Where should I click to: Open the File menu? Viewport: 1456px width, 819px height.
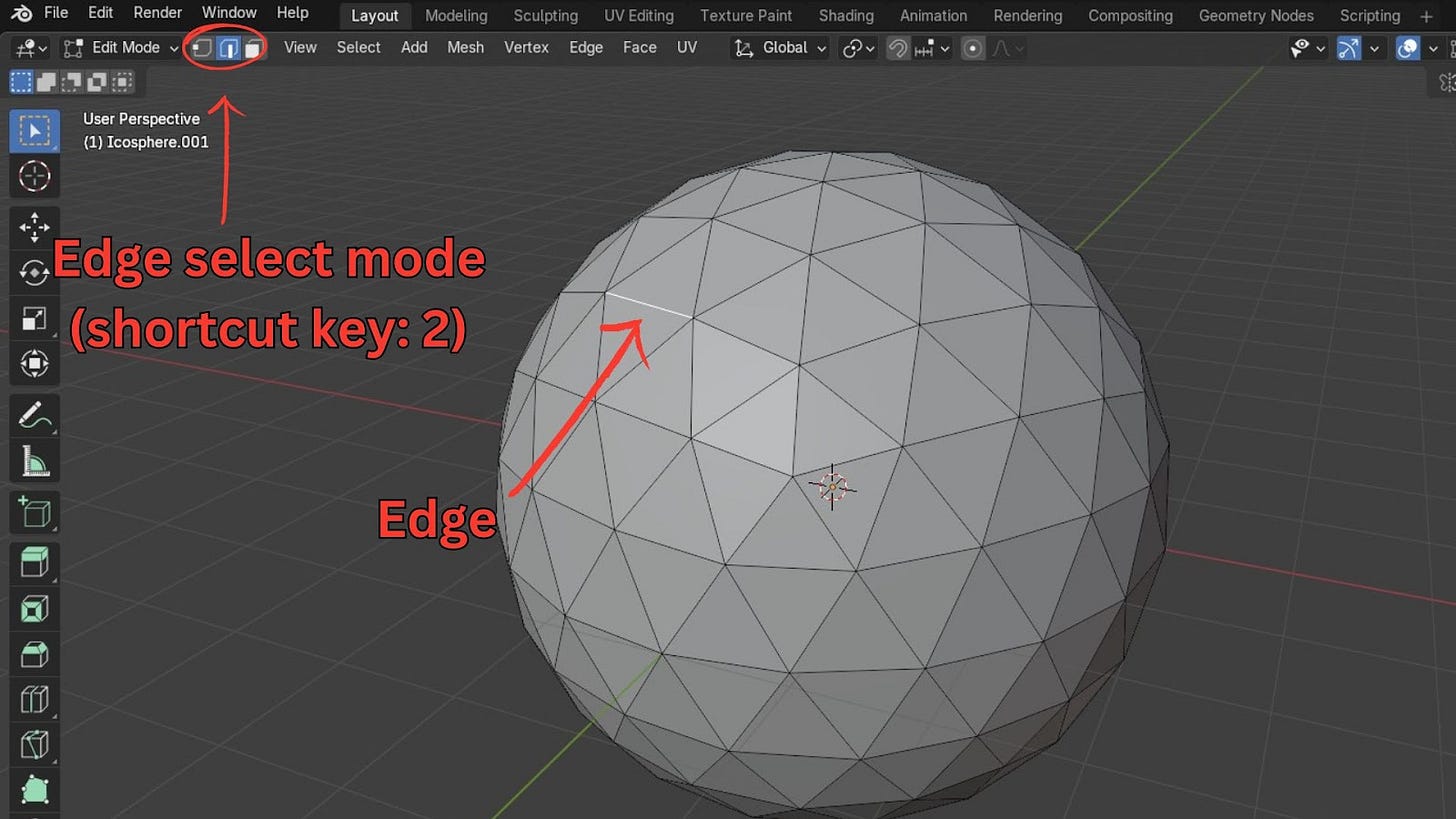tap(56, 14)
